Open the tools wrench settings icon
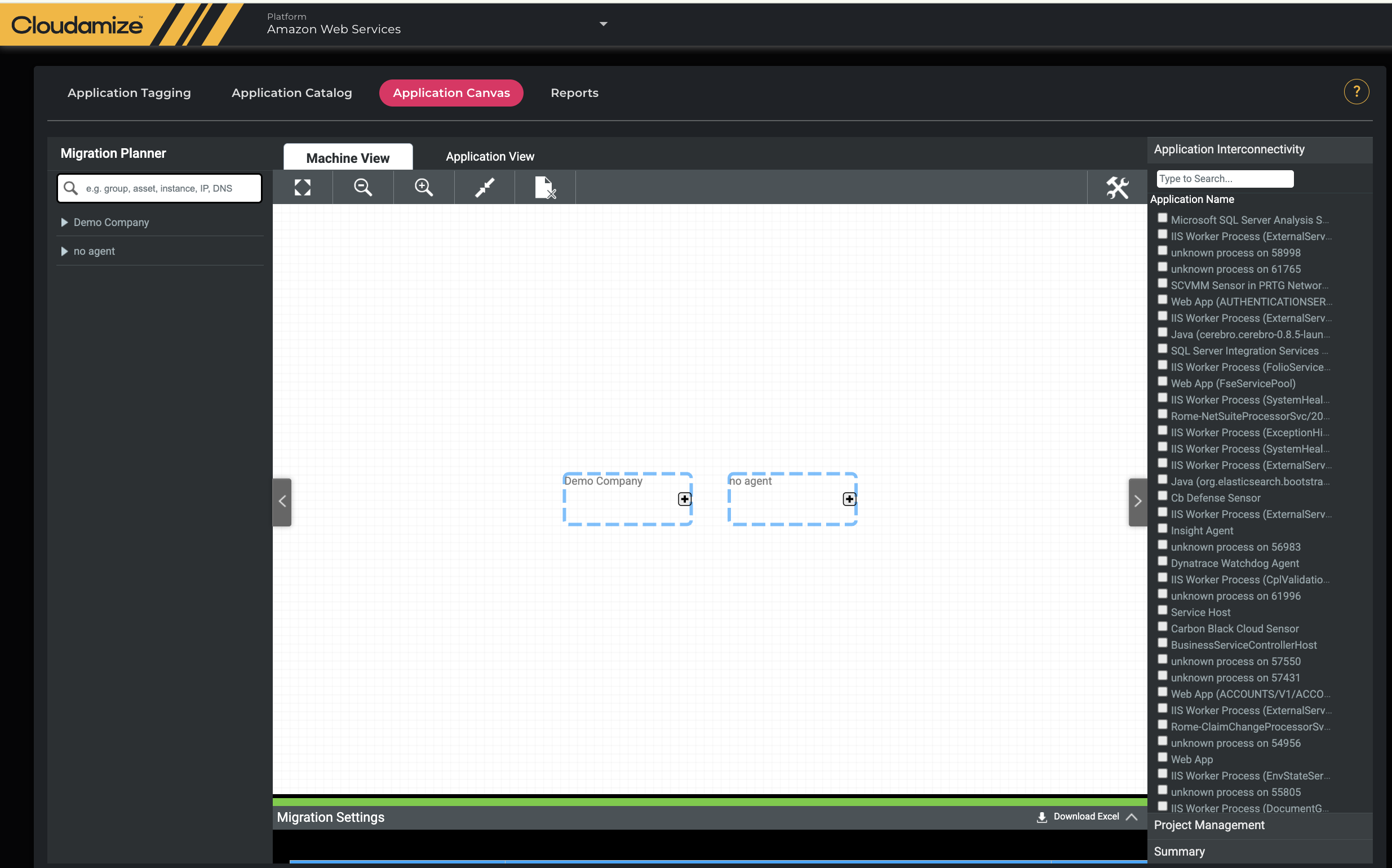This screenshot has width=1392, height=868. [x=1117, y=187]
